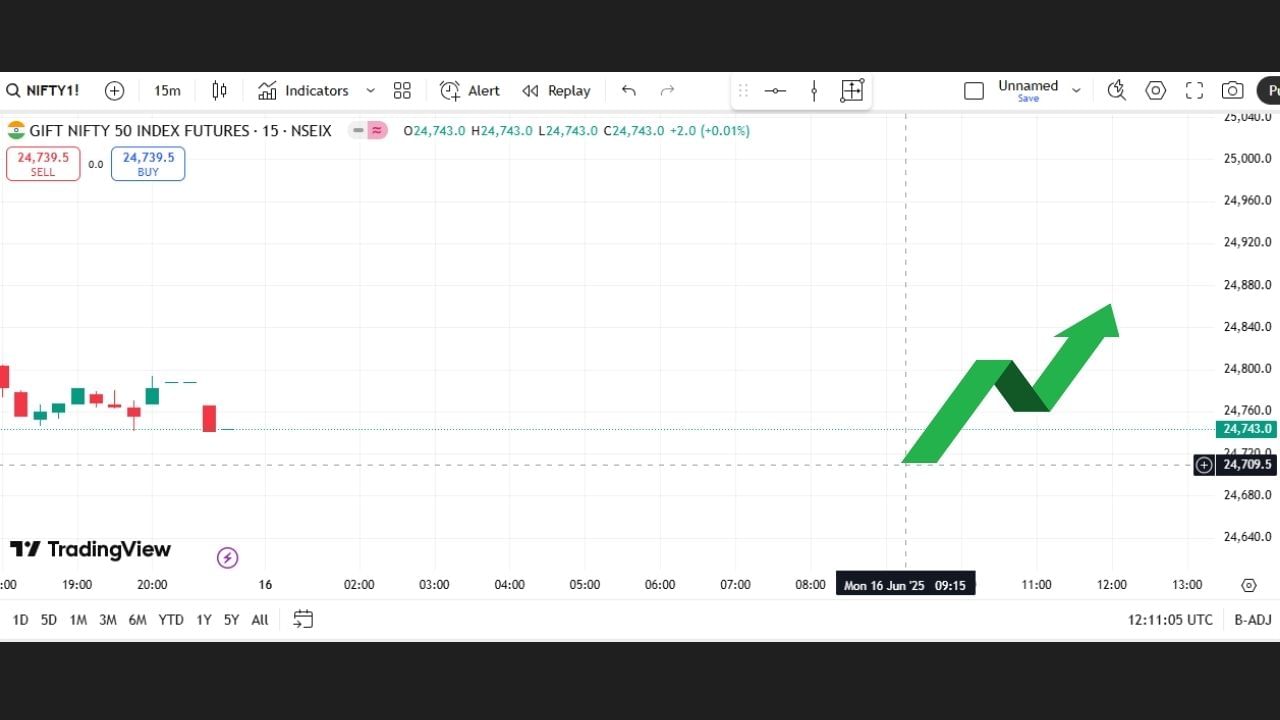The height and width of the screenshot is (720, 1280).
Task: Expand the Indicators favorites dropdown arrow
Action: (x=370, y=91)
